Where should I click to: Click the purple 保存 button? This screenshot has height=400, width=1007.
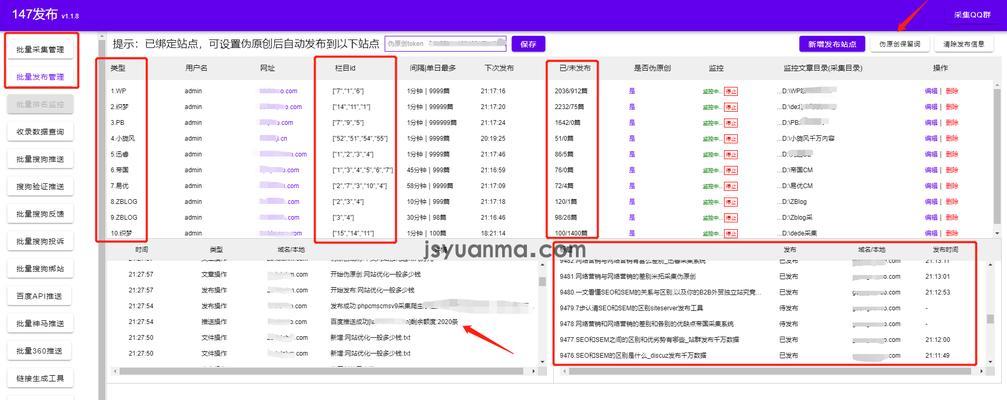tap(529, 44)
